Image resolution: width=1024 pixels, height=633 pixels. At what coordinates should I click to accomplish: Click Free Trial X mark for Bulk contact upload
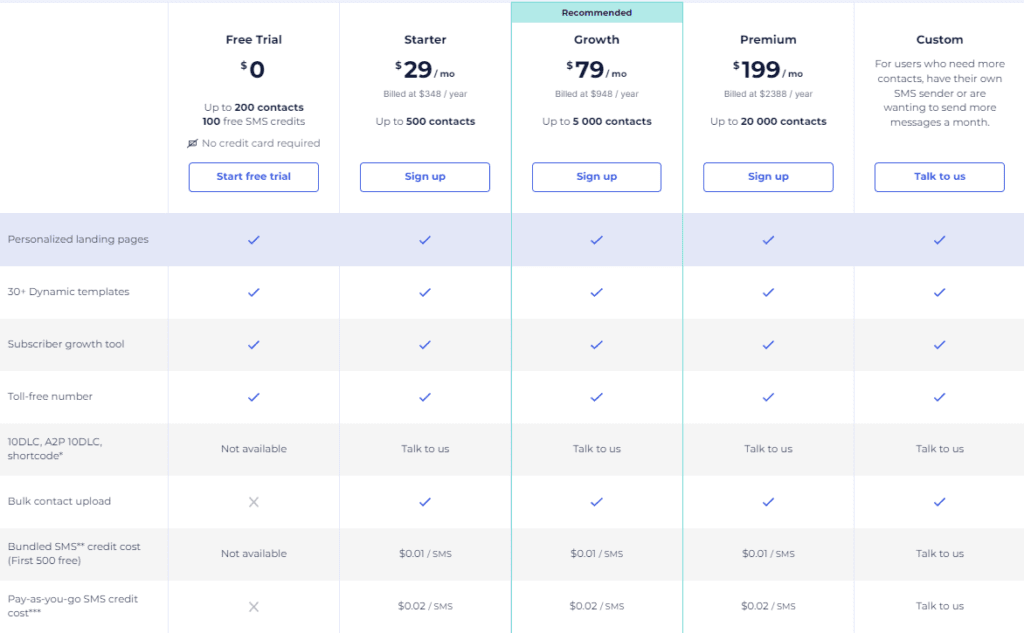(x=254, y=502)
